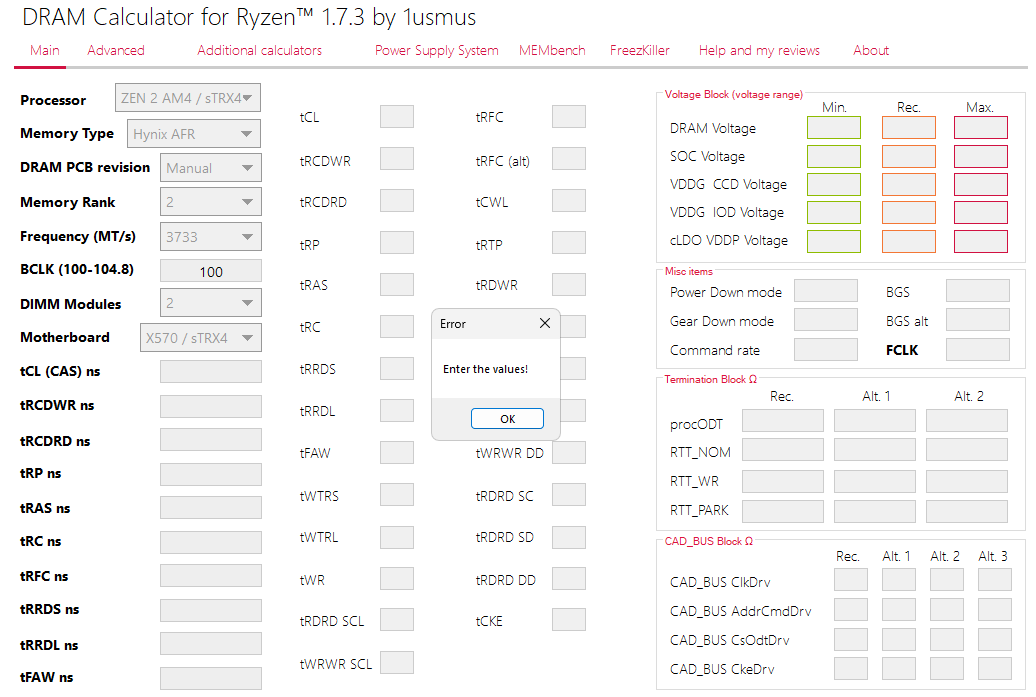The image size is (1036, 697).
Task: Open the Memory Type dropdown
Action: click(194, 134)
